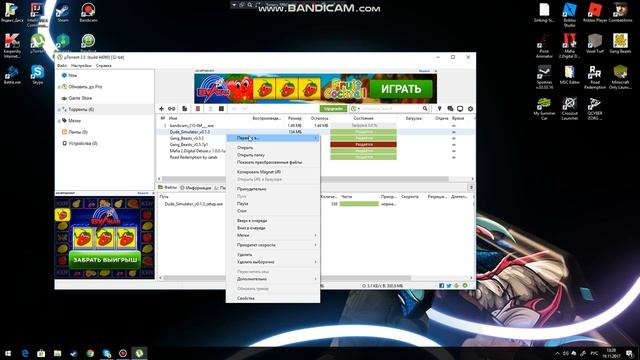This screenshot has width=640, height=360.
Task: Expand the Torrents (6) sidebar tree node
Action: 59,109
